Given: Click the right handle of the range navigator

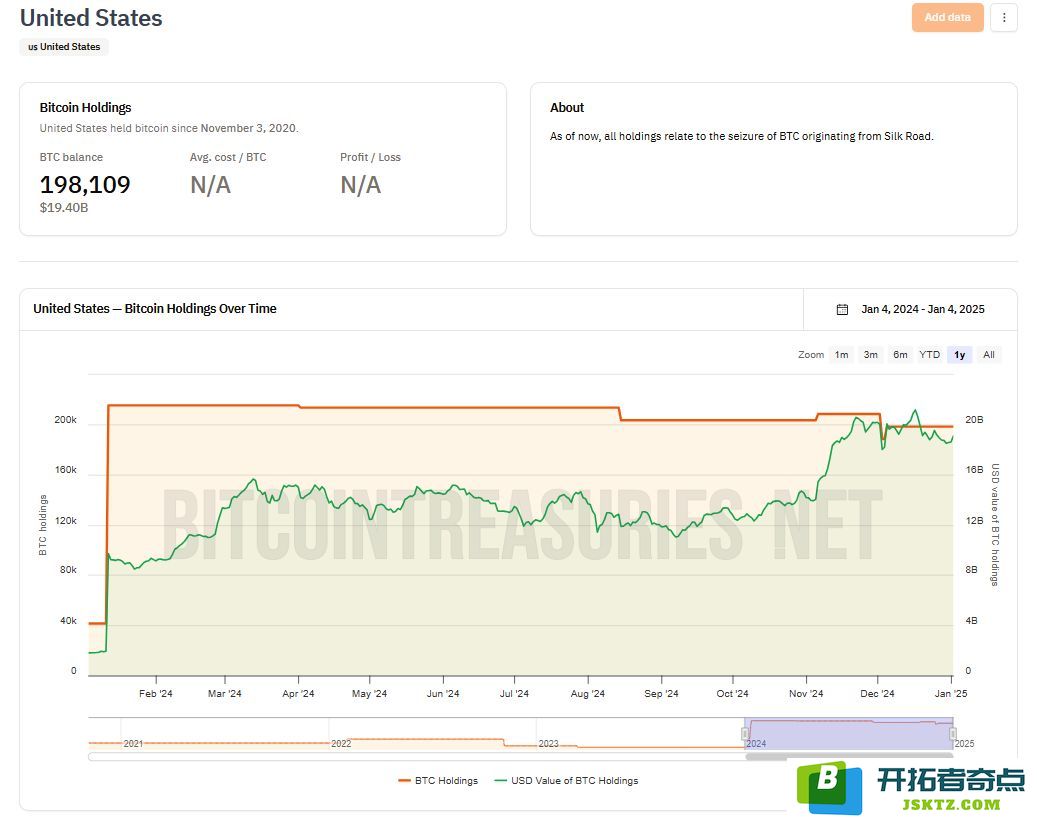Looking at the screenshot, I should [x=953, y=733].
